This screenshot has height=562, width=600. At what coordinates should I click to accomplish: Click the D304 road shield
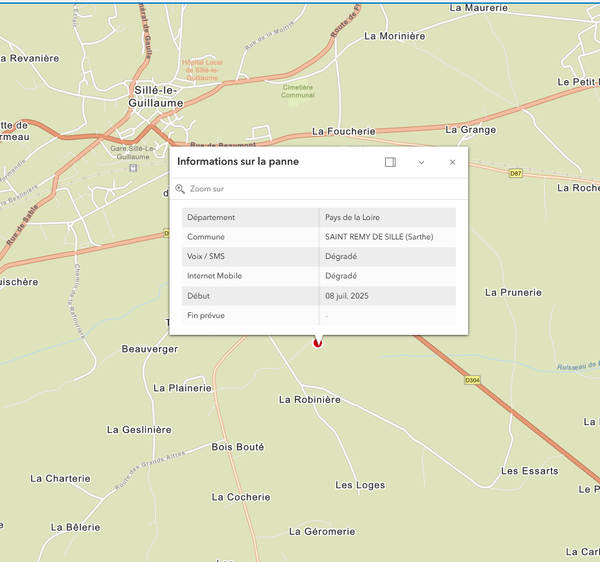click(472, 380)
